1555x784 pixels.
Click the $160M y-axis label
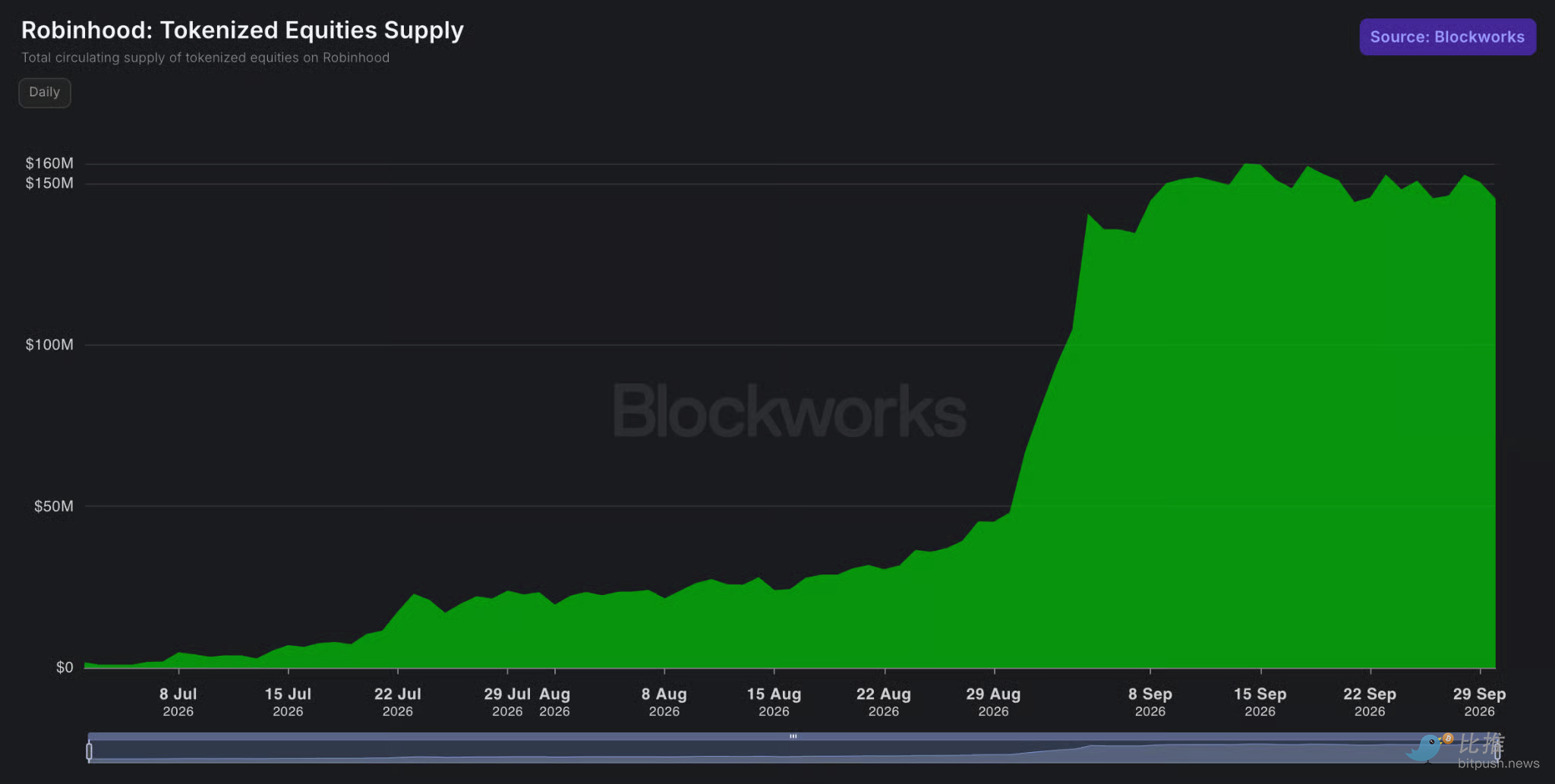[49, 163]
